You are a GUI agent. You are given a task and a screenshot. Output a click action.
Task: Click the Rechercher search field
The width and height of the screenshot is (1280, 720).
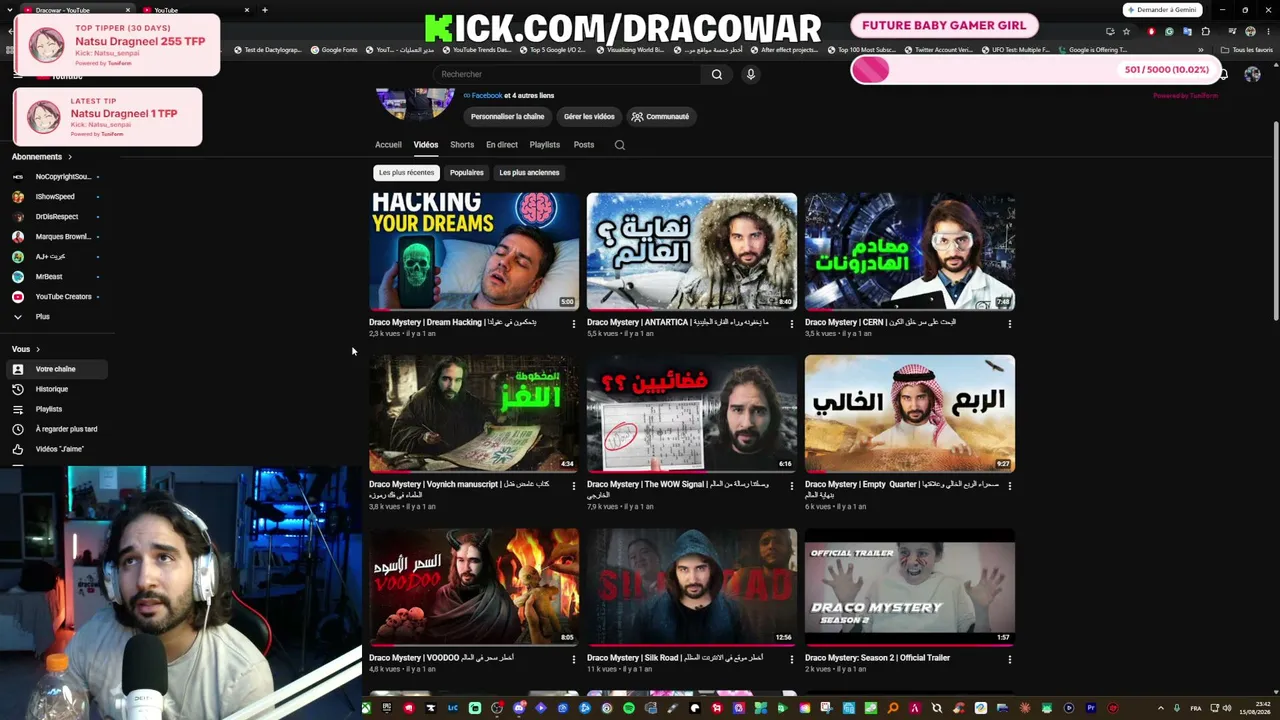[568, 74]
